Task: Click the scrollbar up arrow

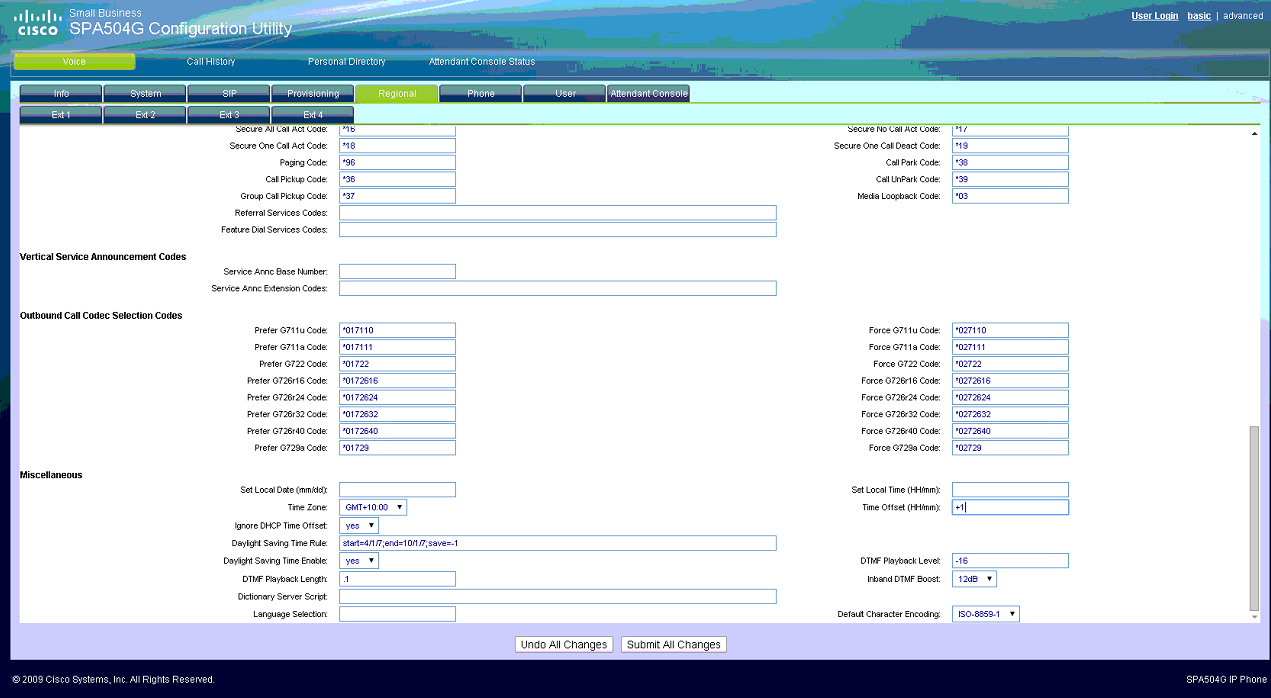Action: point(1255,134)
